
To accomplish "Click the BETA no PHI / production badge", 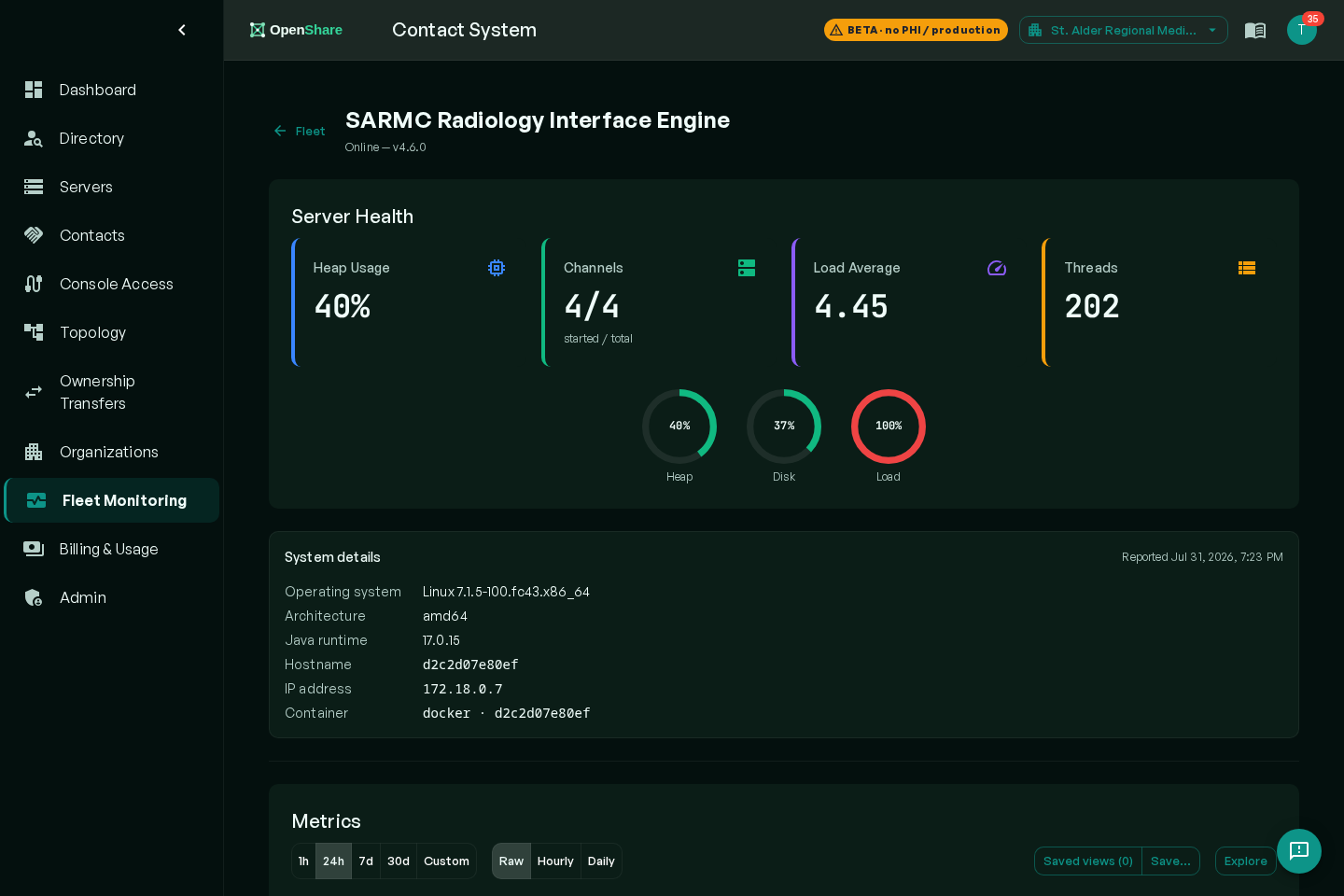I will point(916,30).
